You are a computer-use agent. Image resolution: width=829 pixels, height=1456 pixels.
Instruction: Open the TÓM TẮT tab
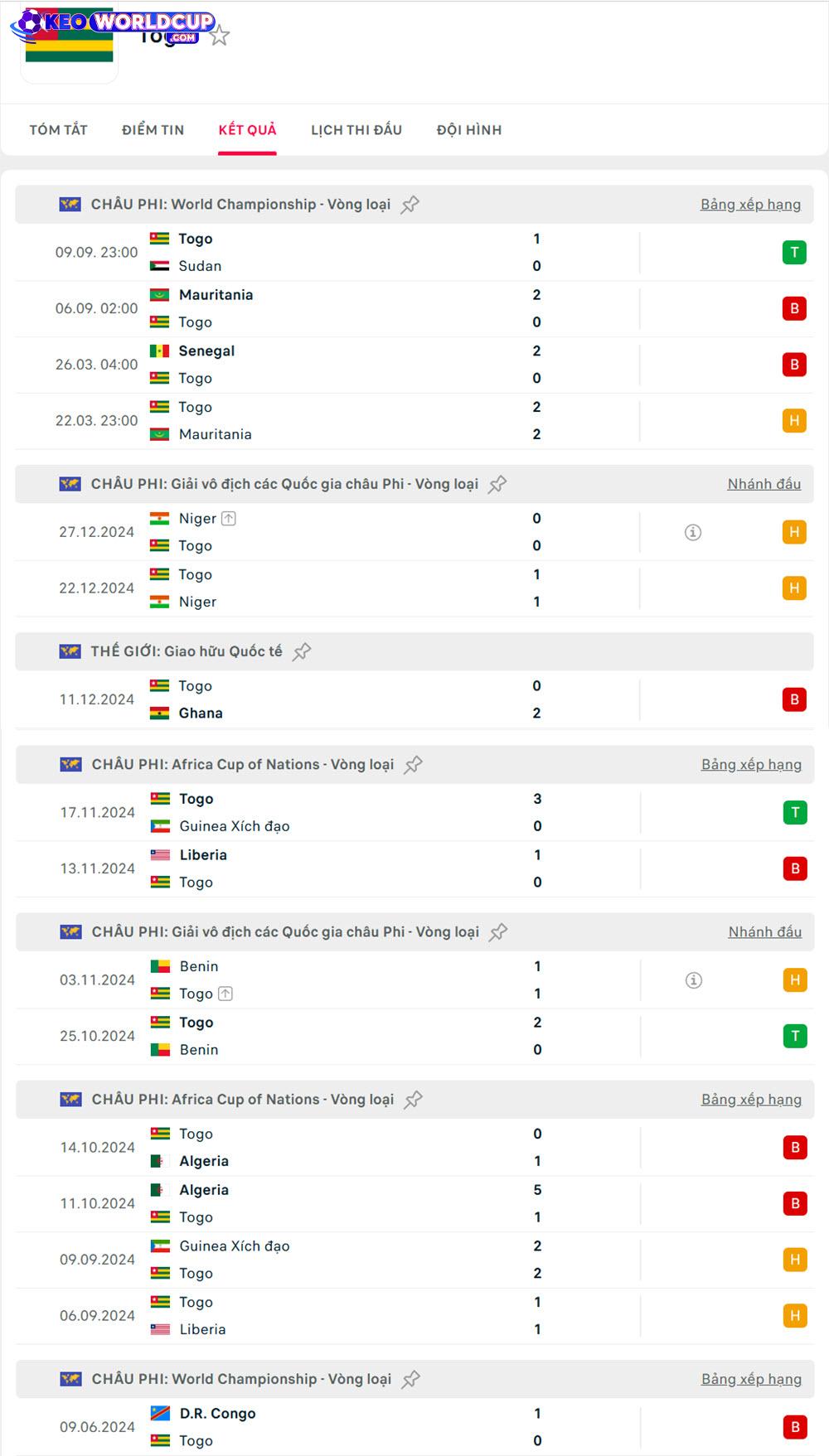(58, 130)
